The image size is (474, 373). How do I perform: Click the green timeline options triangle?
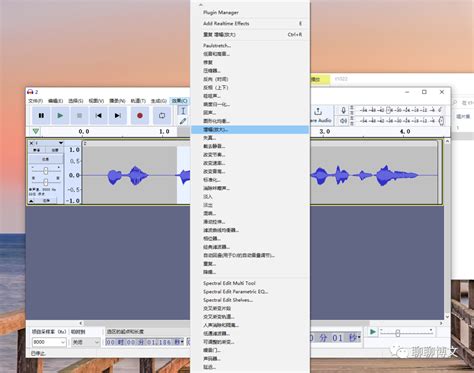tap(36, 131)
